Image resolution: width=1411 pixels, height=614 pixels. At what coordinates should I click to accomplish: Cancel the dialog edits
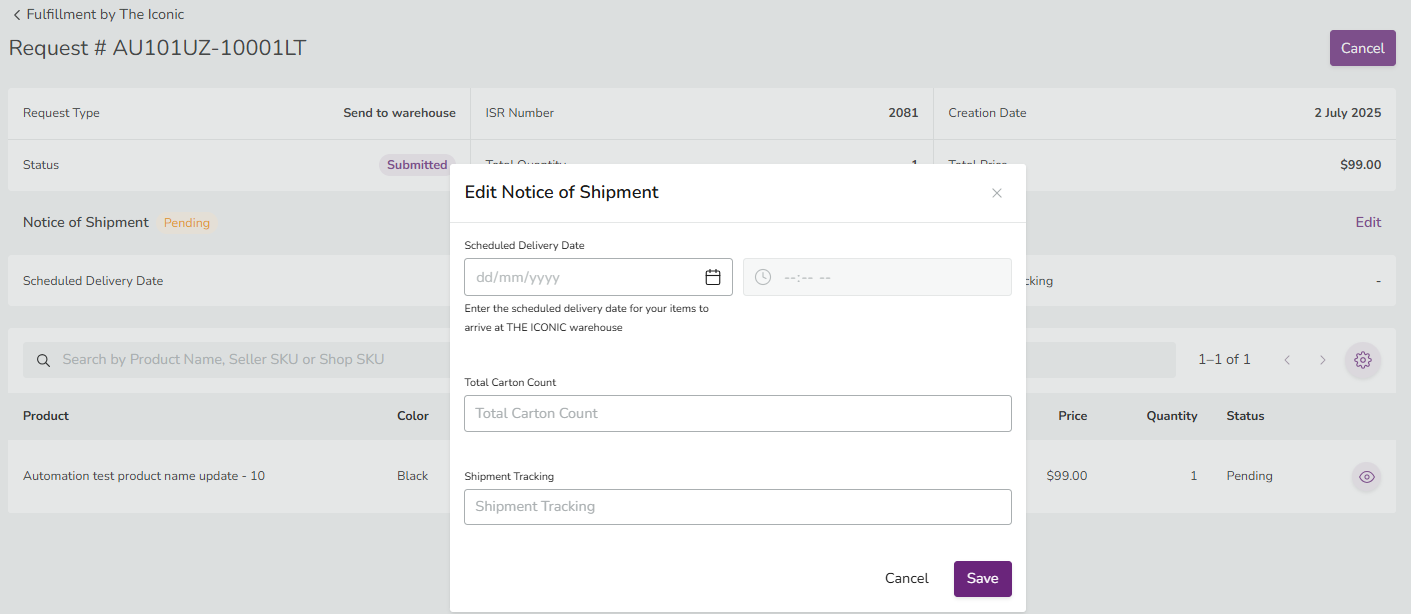[906, 579]
